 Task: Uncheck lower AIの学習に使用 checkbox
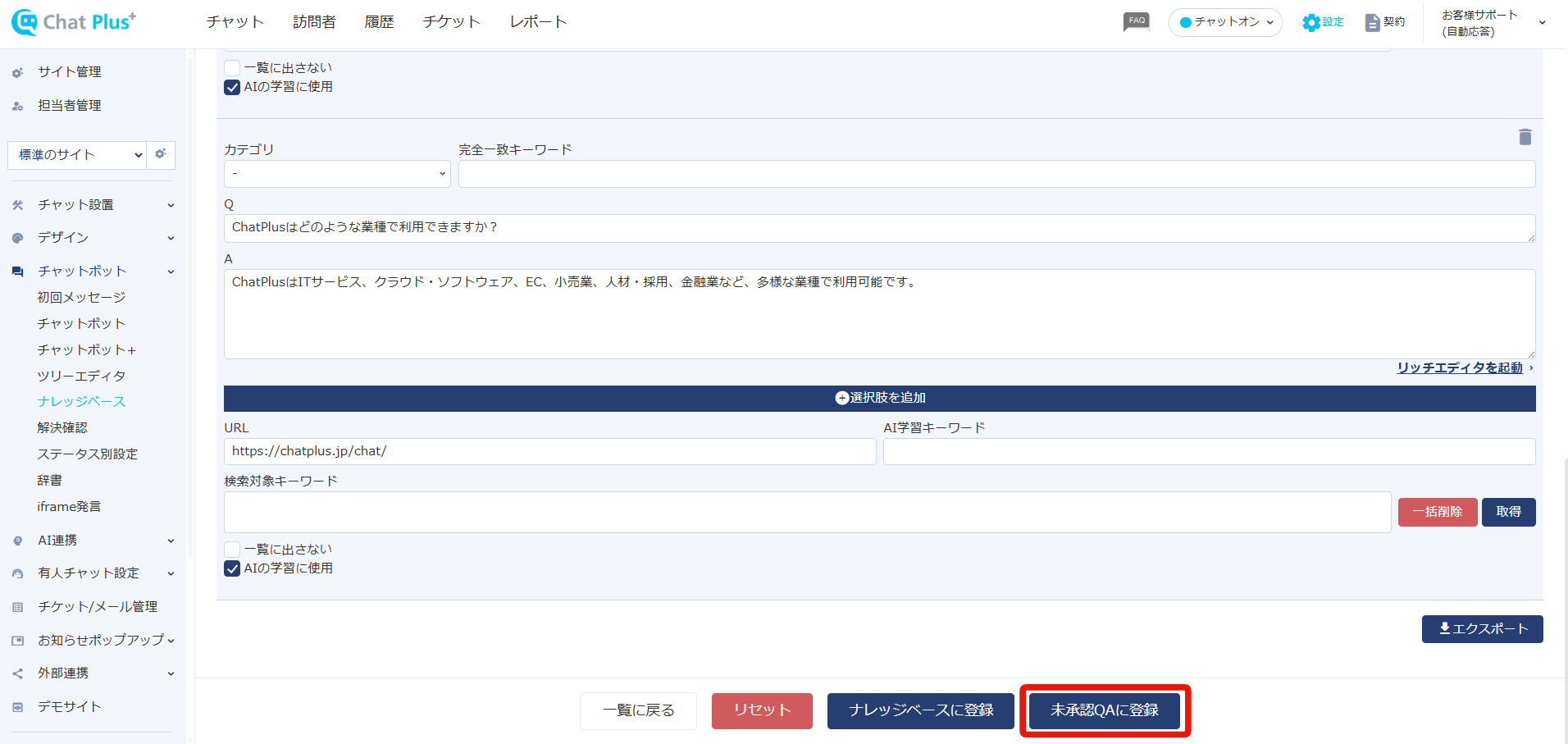point(232,568)
